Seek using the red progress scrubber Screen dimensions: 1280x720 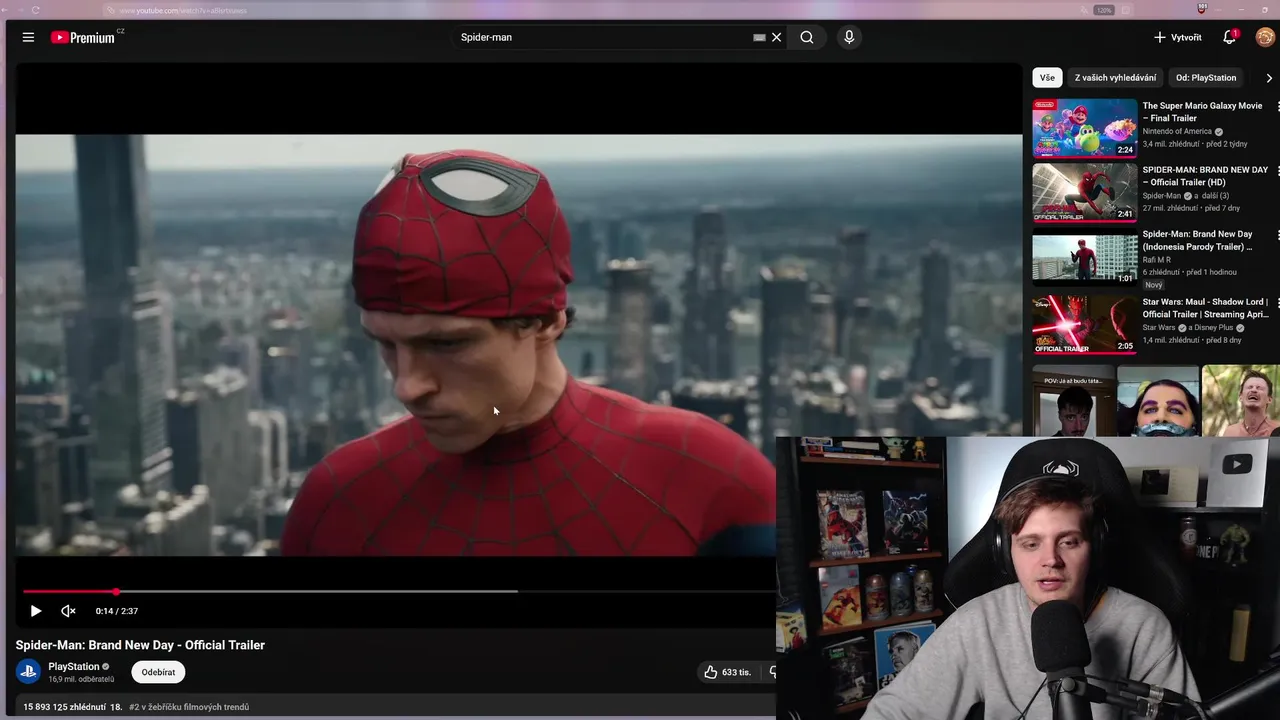(x=116, y=592)
